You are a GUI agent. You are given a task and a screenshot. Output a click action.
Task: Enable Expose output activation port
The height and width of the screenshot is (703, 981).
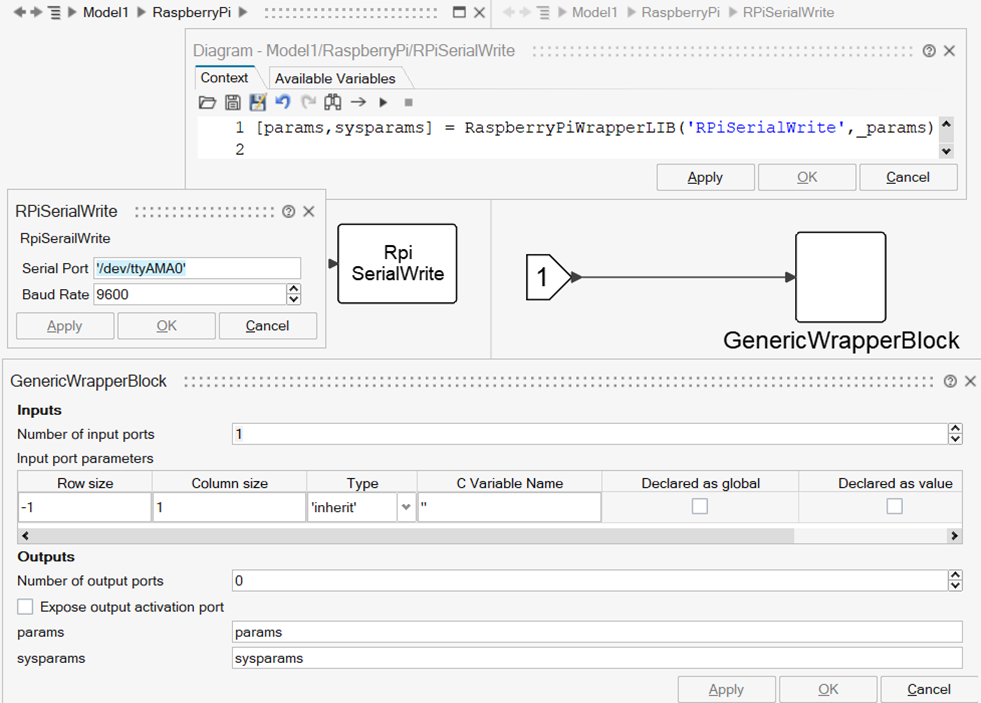coord(26,607)
